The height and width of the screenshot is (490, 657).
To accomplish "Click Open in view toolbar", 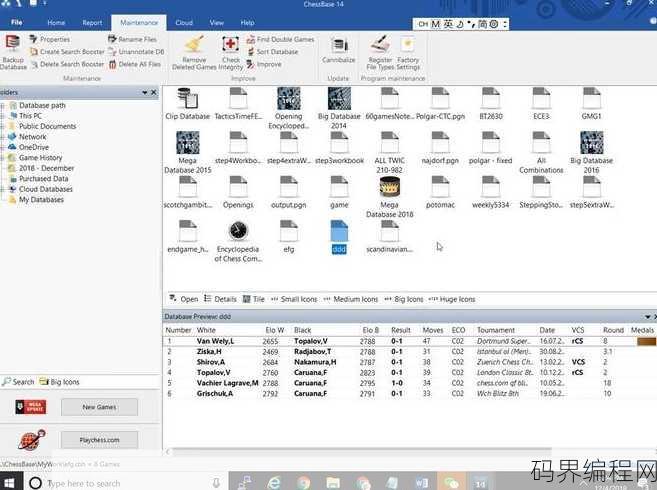I will (x=184, y=299).
